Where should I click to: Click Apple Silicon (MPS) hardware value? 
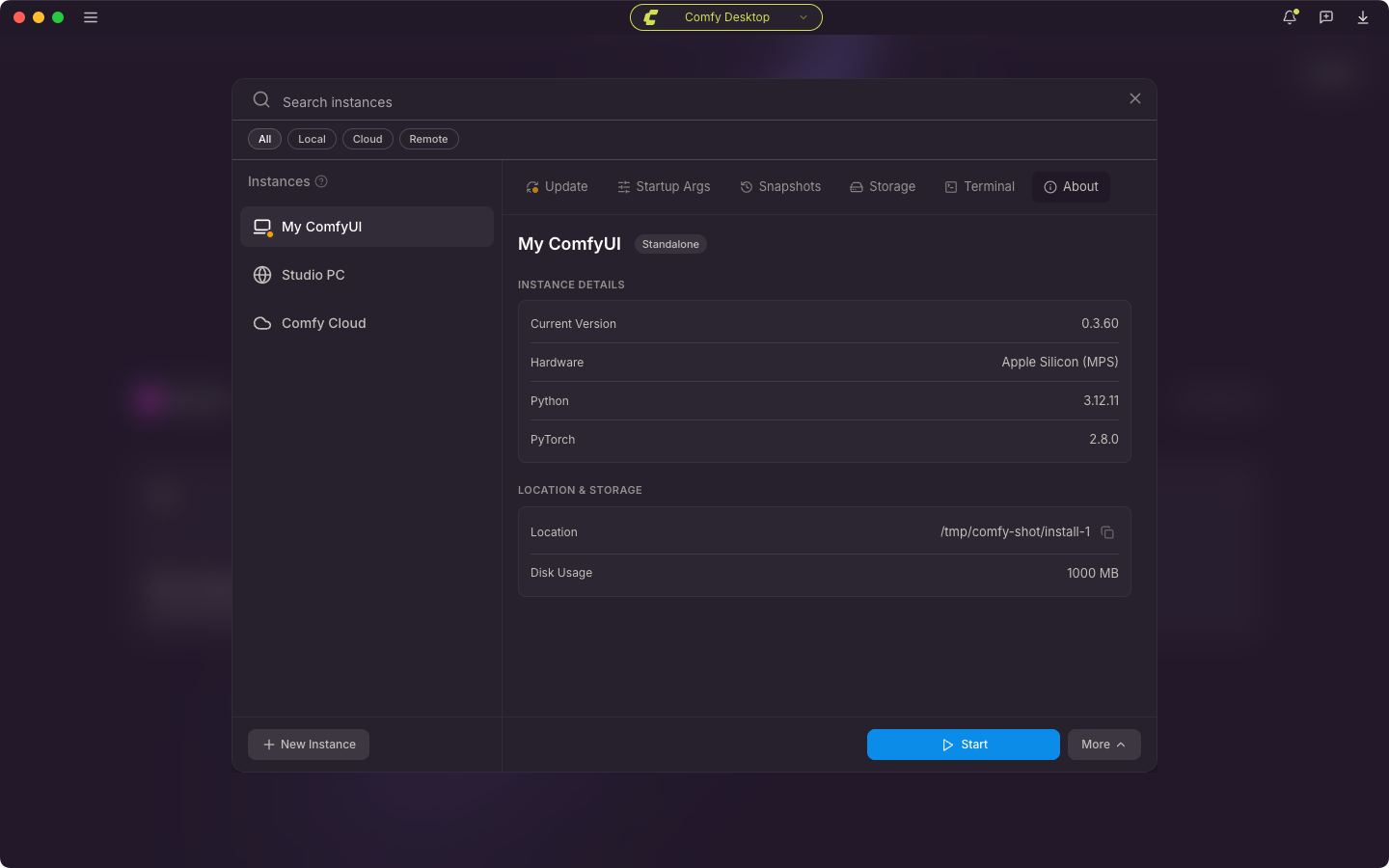point(1060,363)
